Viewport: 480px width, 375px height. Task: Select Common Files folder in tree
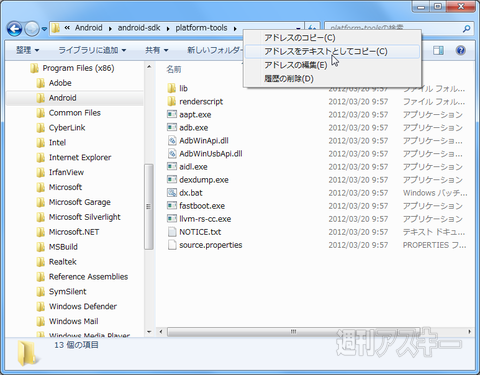75,113
